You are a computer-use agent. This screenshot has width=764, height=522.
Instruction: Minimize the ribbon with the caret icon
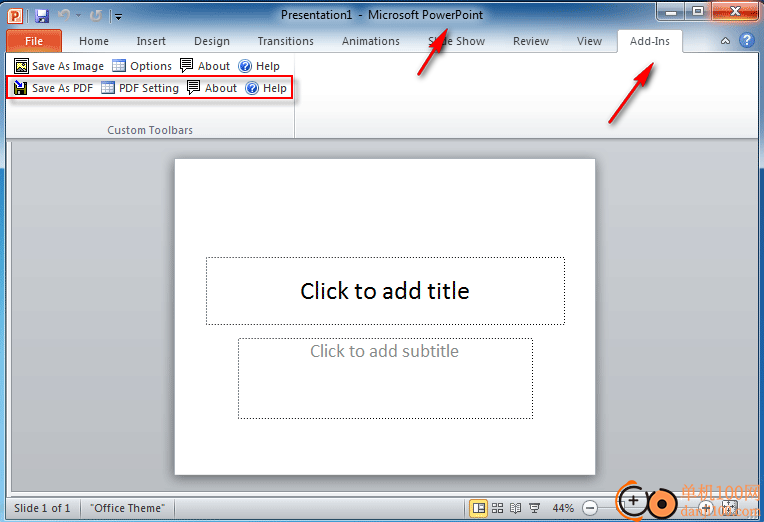pos(725,41)
